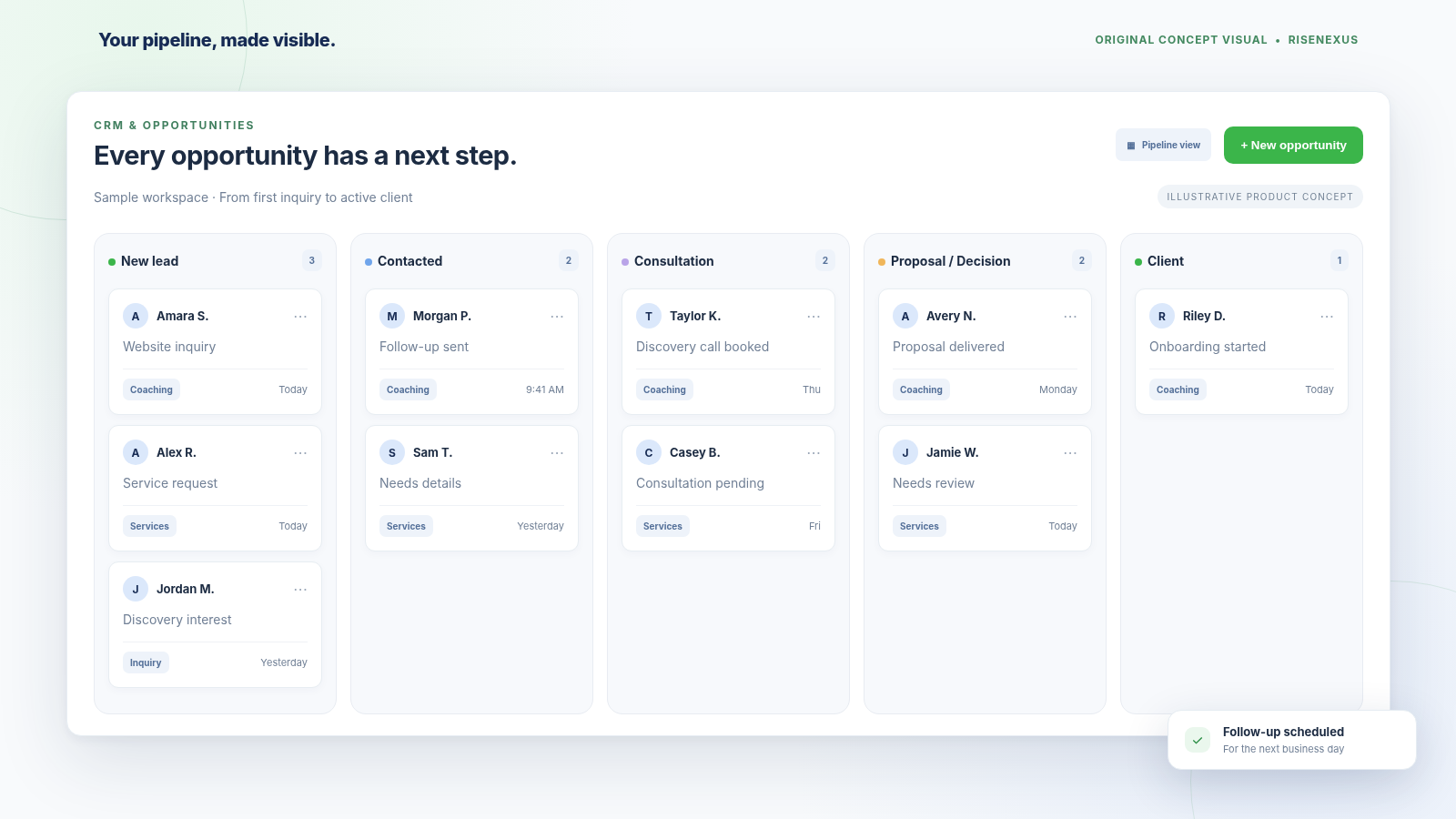Click the count badge in Consultation column
This screenshot has width=1456, height=819.
825,260
